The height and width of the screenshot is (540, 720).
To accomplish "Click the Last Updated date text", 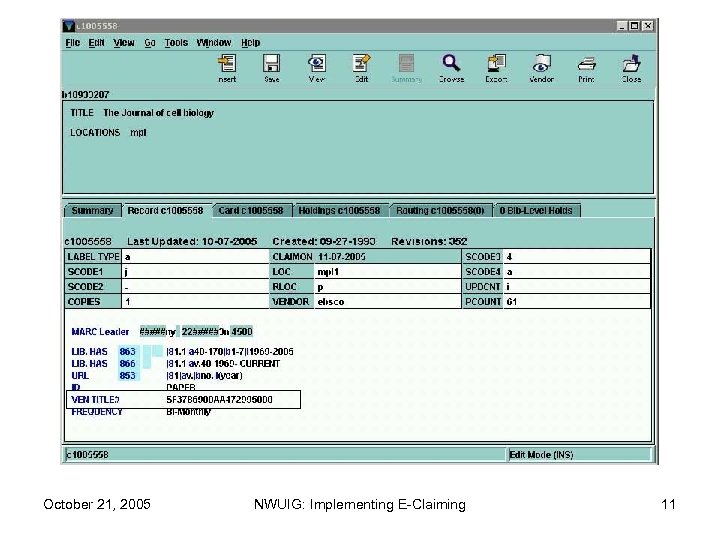I will [192, 242].
